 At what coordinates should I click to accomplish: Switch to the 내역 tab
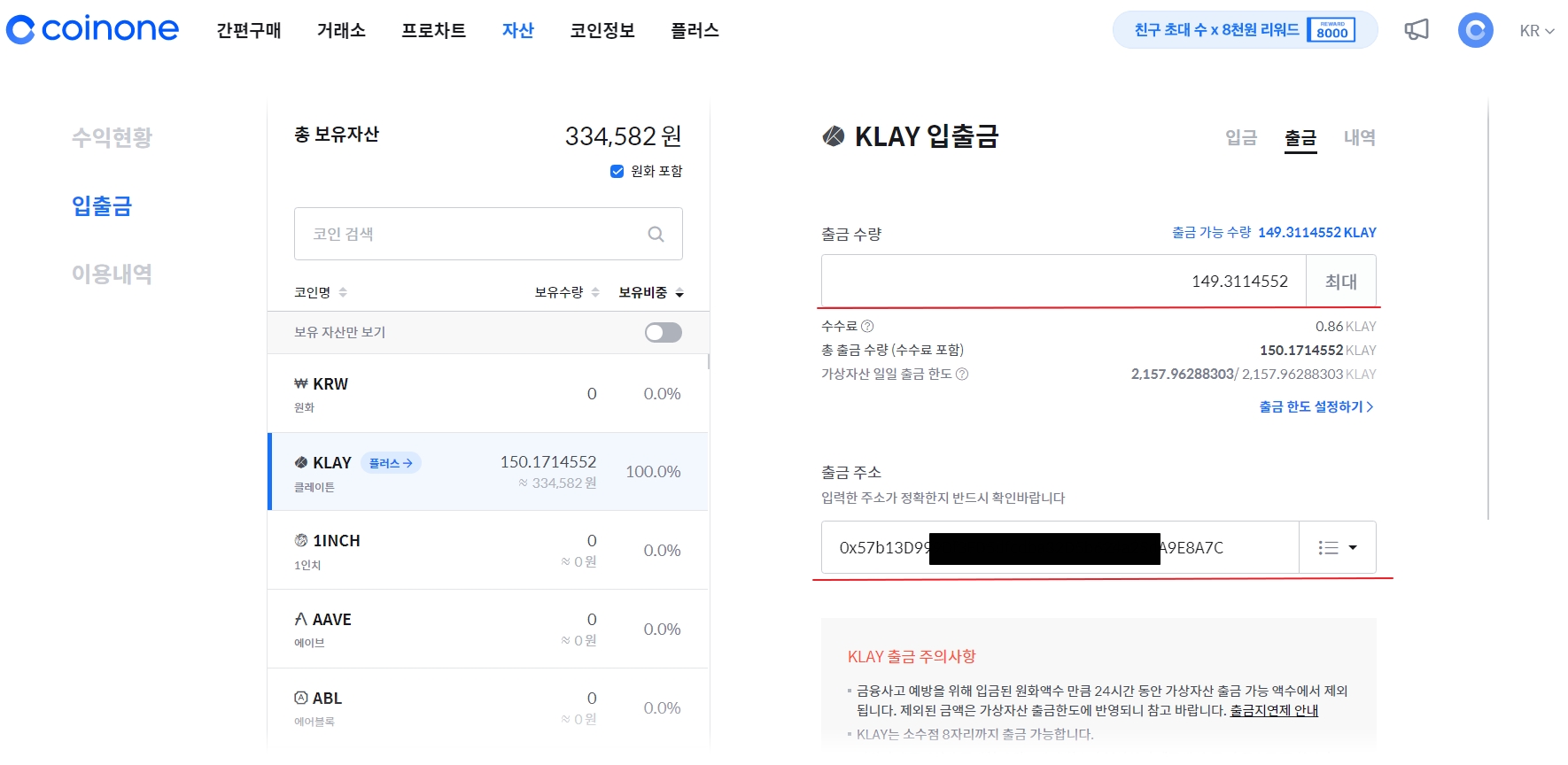(1360, 137)
